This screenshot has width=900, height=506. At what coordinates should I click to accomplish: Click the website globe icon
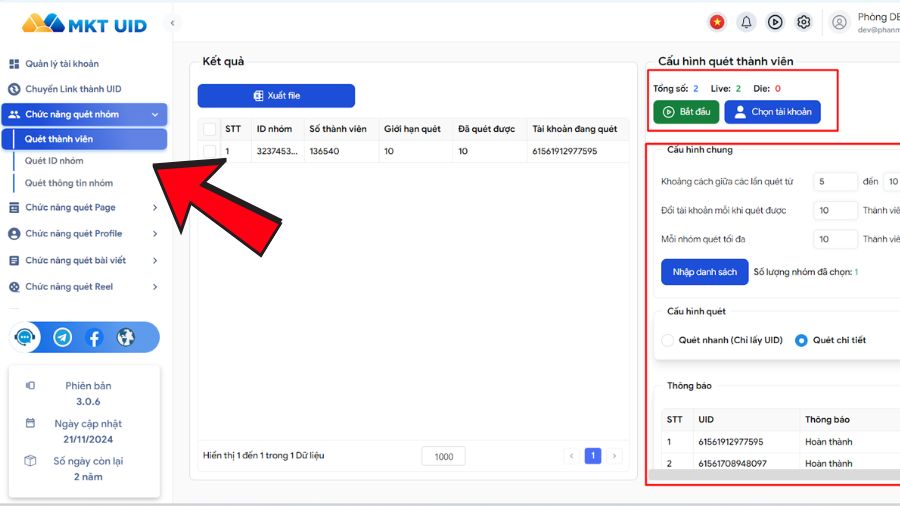pyautogui.click(x=125, y=338)
